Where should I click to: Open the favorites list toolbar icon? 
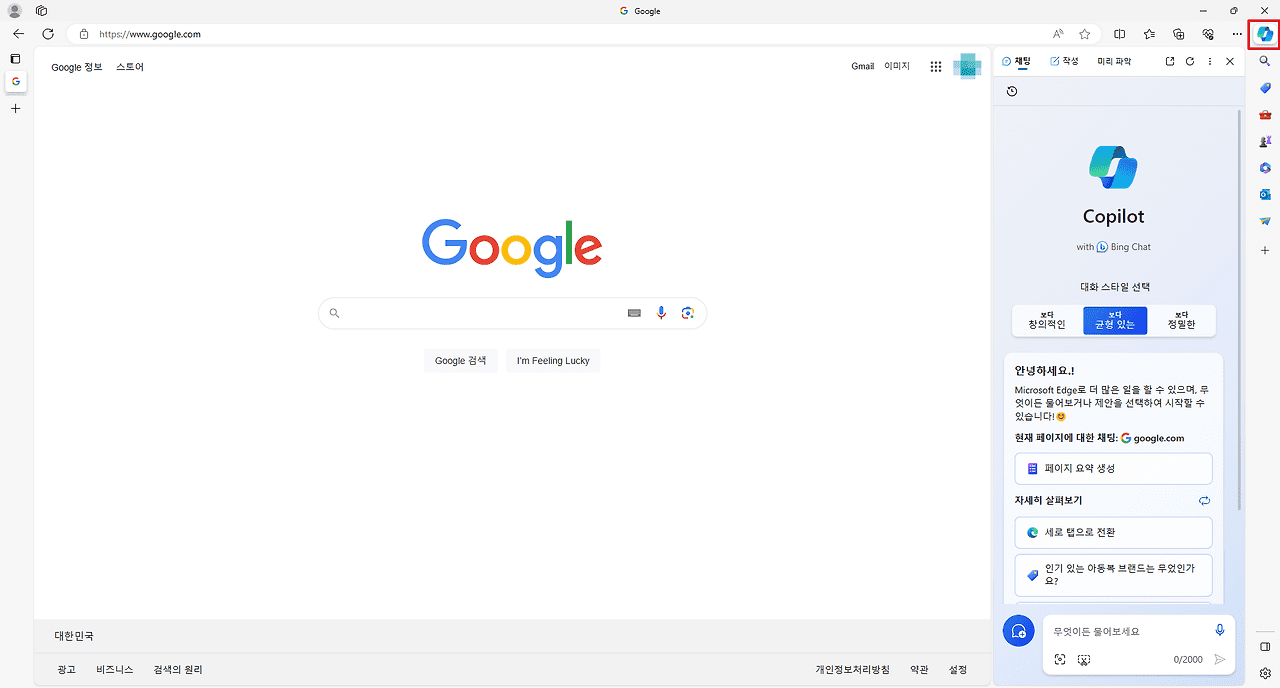click(x=1149, y=34)
